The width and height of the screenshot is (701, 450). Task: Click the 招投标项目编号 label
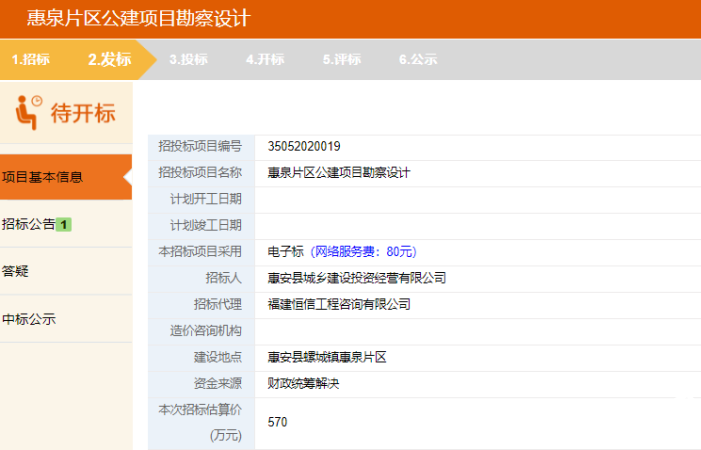coord(200,147)
